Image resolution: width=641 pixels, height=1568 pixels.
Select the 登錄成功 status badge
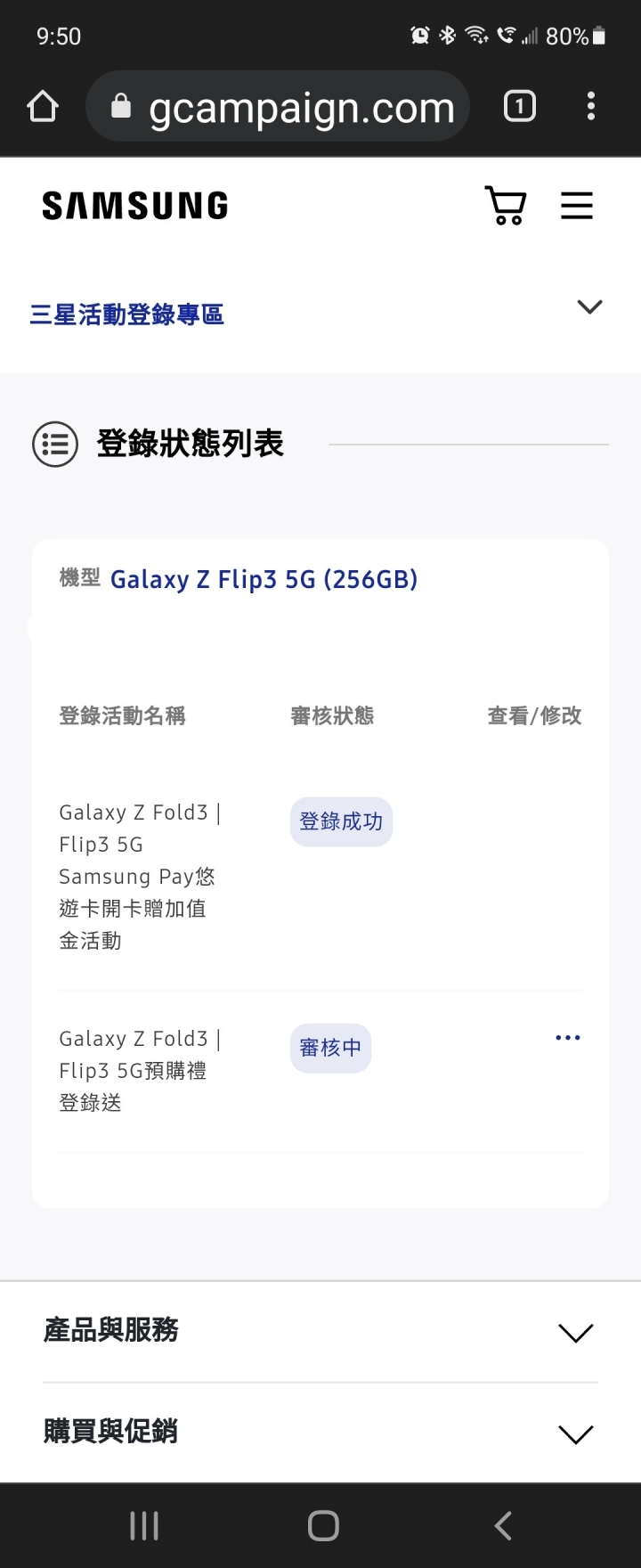341,821
